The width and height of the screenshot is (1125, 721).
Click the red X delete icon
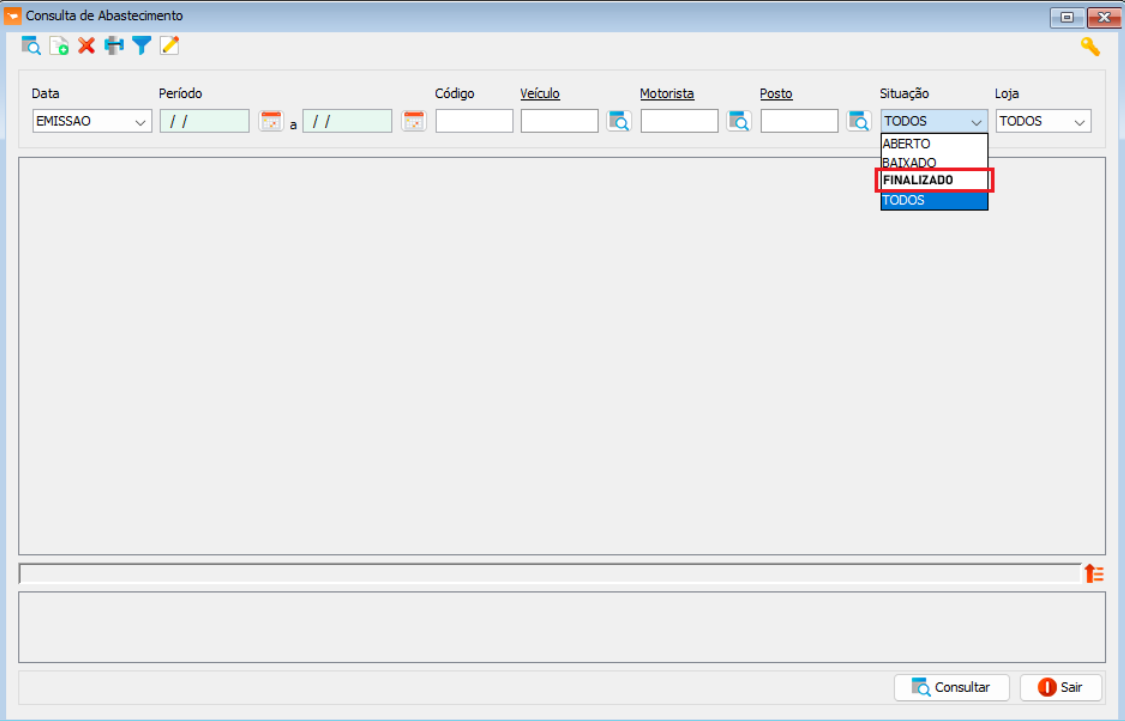click(x=87, y=46)
